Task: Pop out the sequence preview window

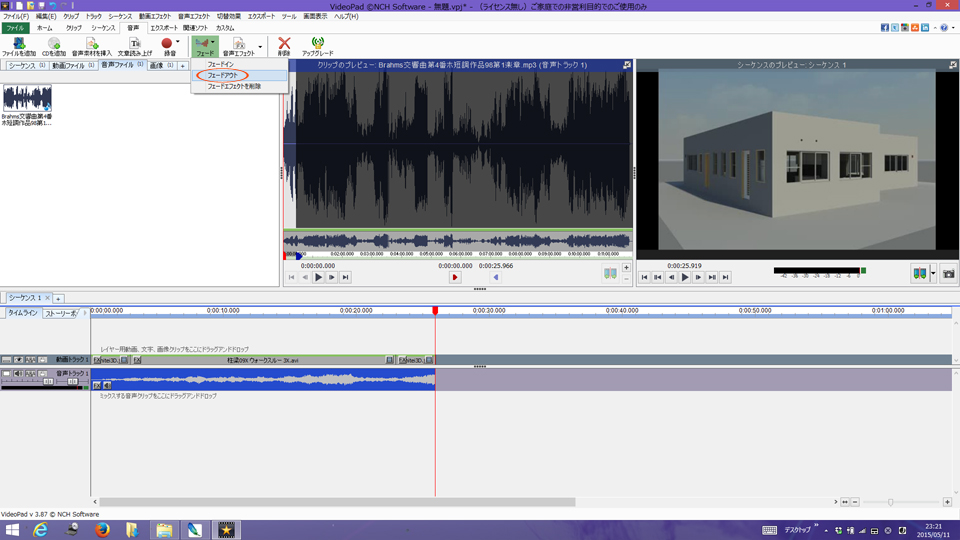Action: tap(953, 64)
